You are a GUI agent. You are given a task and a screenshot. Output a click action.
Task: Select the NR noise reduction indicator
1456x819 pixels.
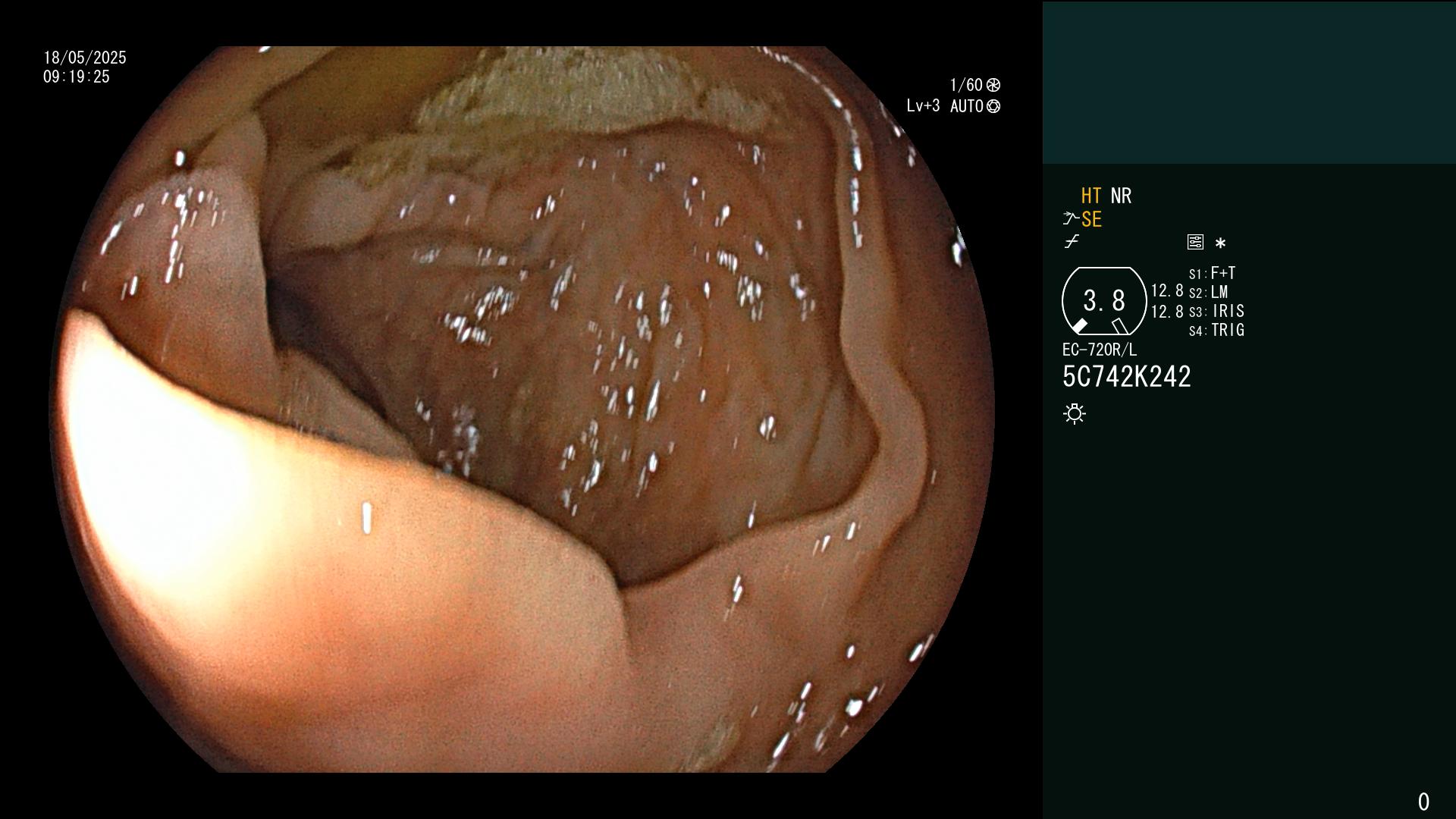1121,196
